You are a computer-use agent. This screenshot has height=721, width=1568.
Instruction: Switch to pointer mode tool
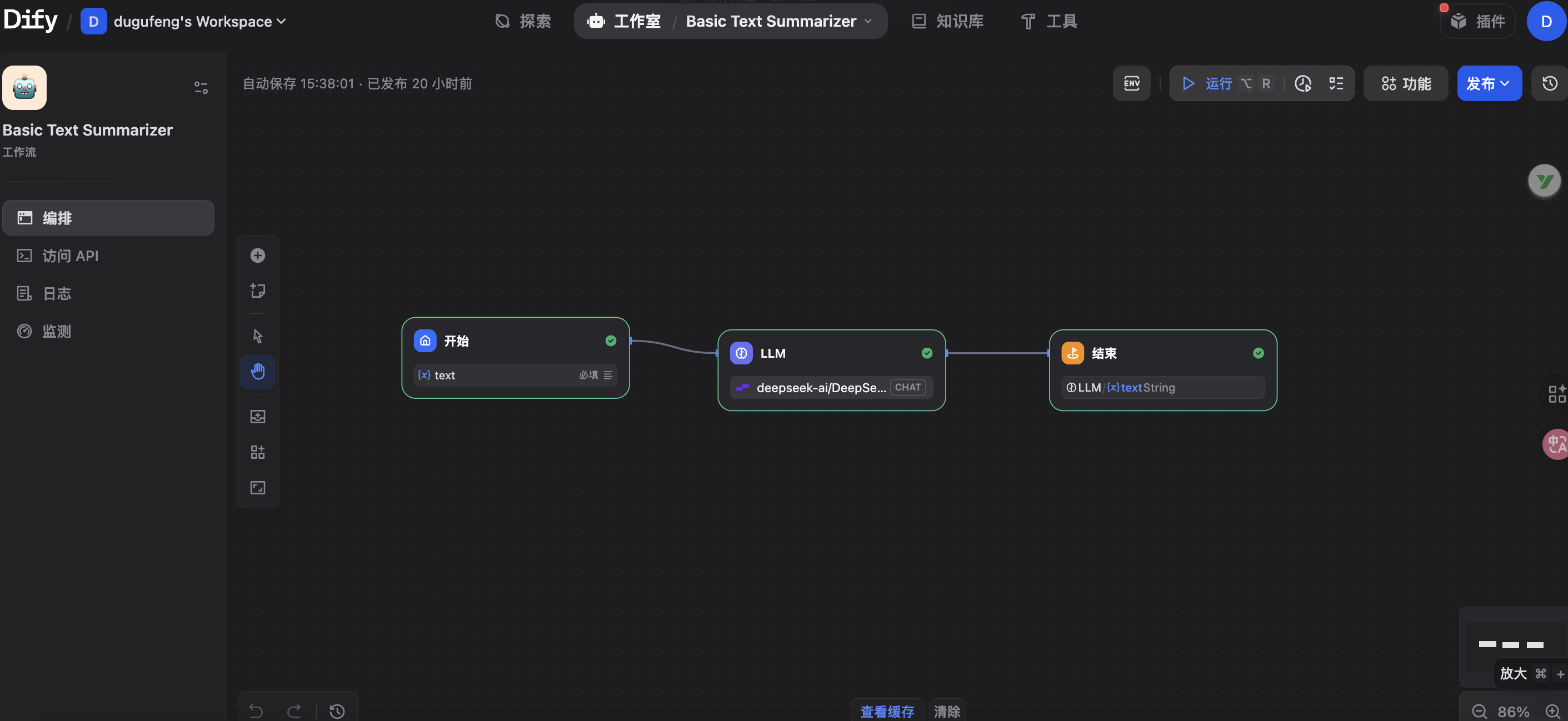(x=257, y=336)
